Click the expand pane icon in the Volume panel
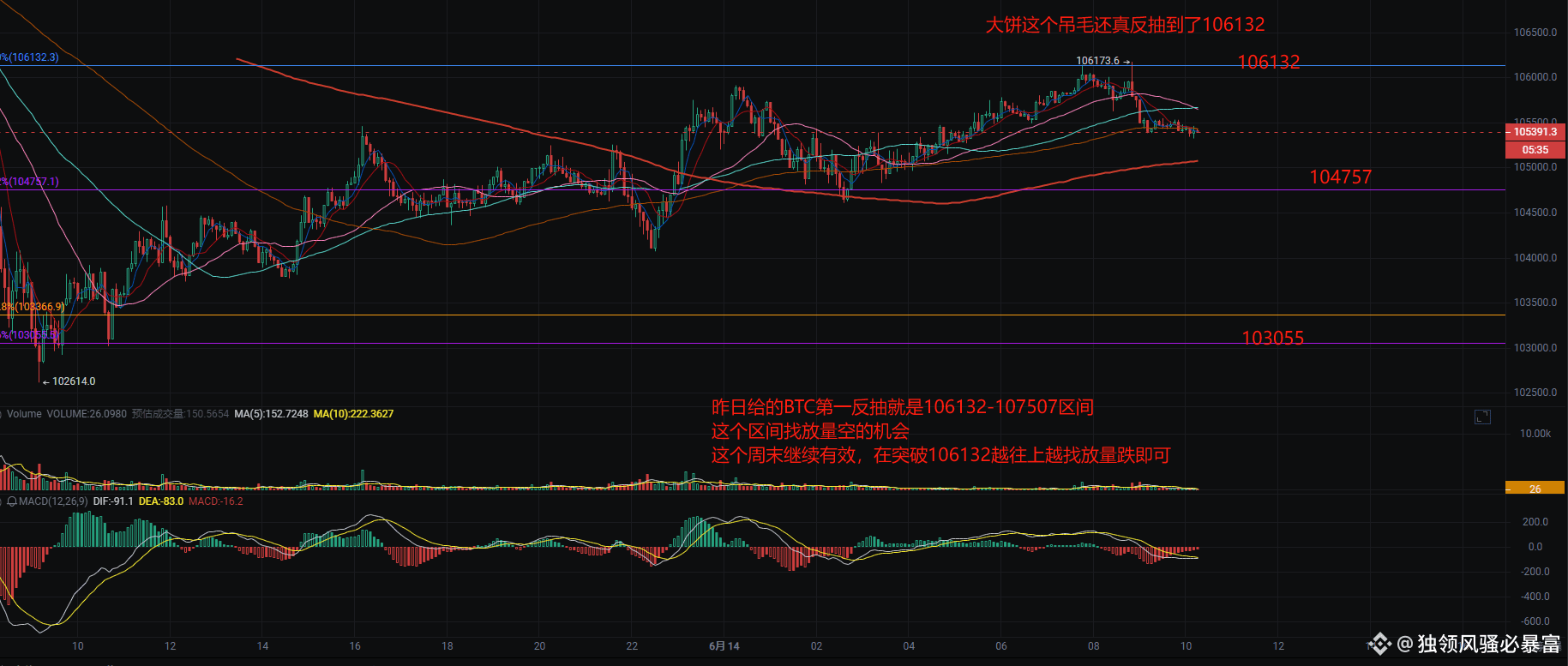This screenshot has width=1568, height=666. click(x=1482, y=417)
